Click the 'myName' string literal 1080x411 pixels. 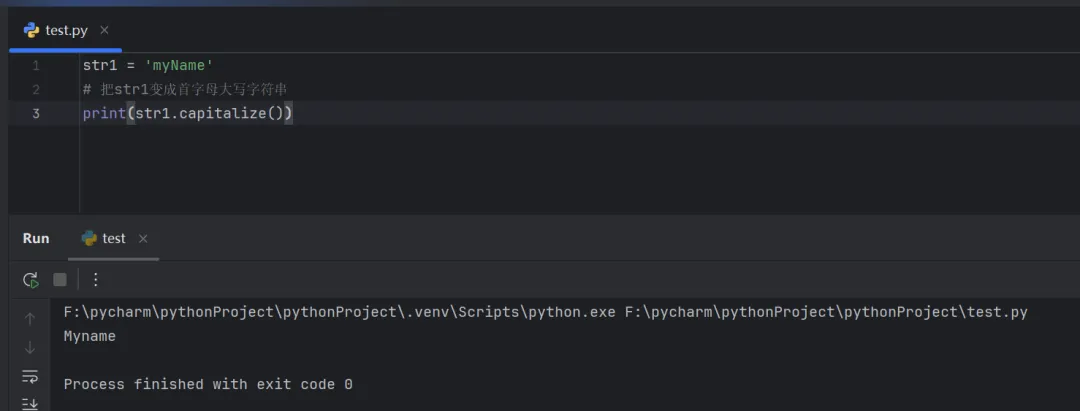click(179, 66)
